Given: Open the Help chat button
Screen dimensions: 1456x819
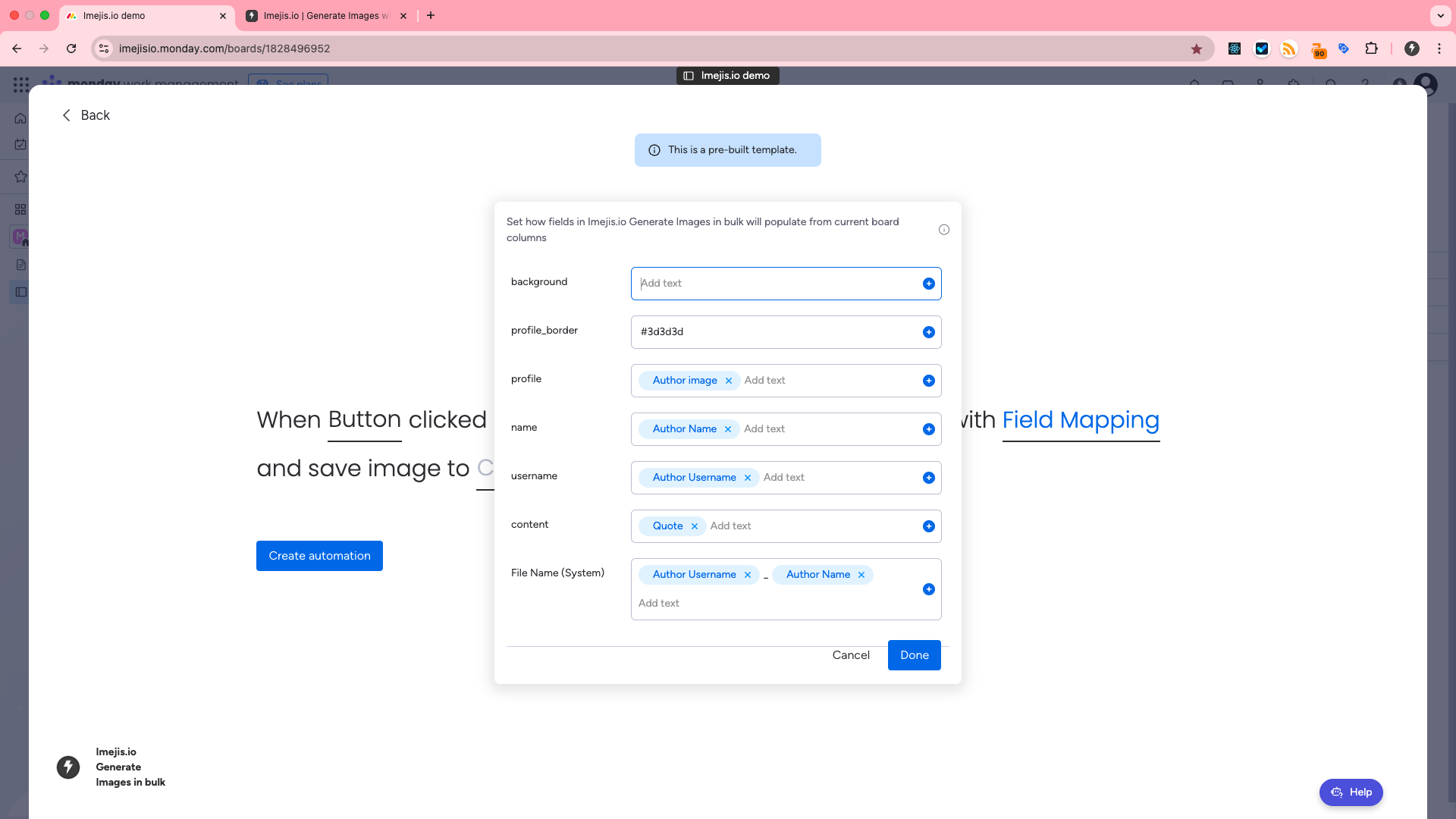Looking at the screenshot, I should [1351, 792].
